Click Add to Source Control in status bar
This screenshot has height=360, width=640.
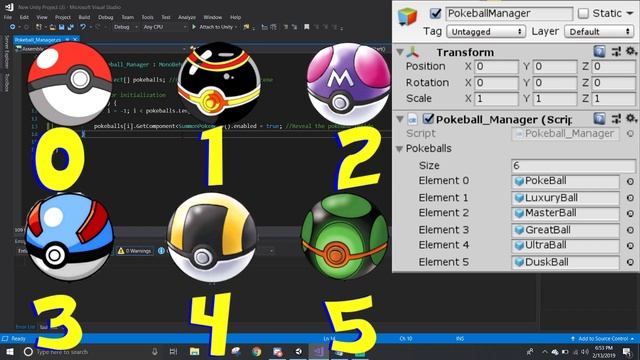point(602,339)
